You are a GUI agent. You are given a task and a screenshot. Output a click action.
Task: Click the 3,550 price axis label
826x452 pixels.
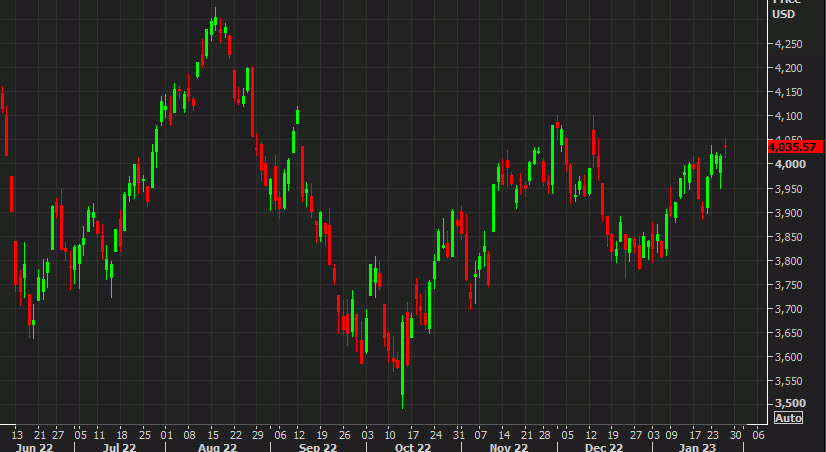789,381
